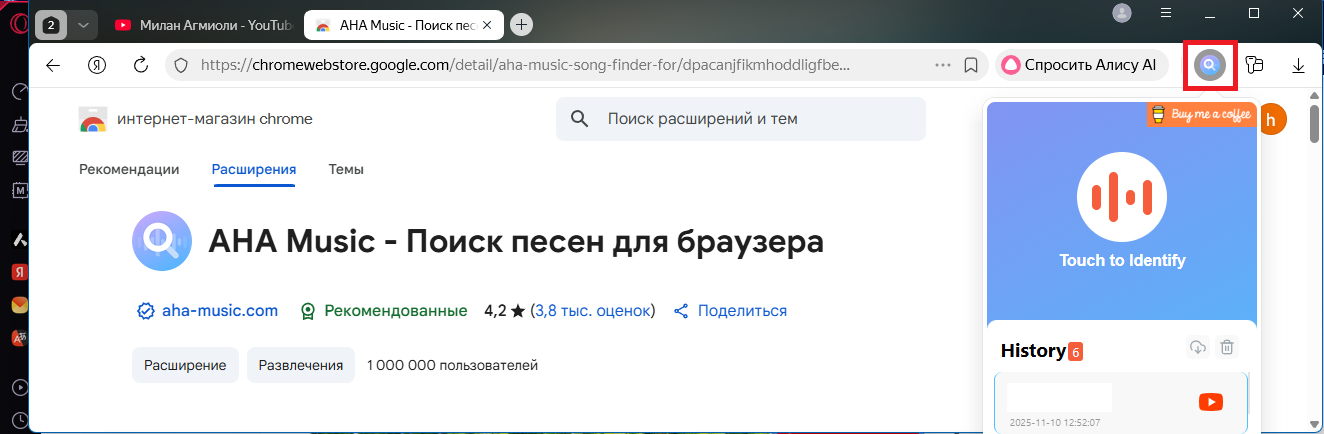Open the browser hamburger menu
Viewport: 1324px width, 434px height.
coord(1166,13)
